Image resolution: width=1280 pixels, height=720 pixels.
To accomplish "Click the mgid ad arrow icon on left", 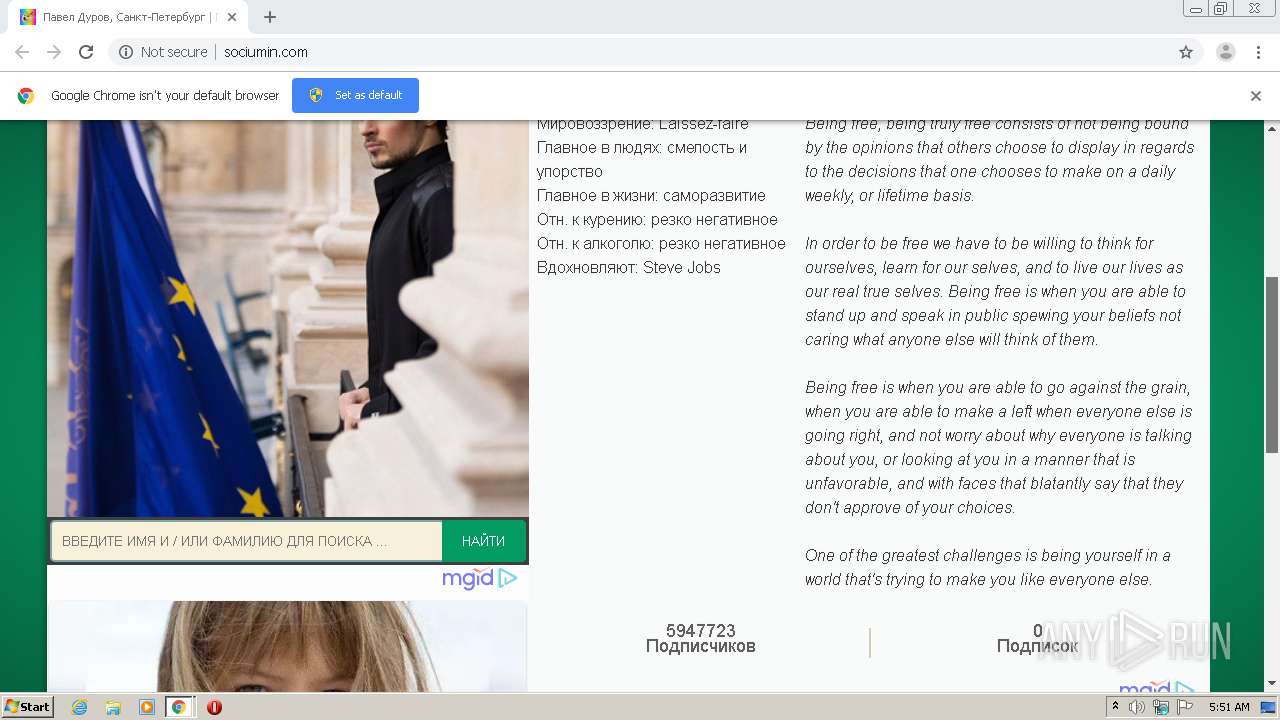I will (x=508, y=578).
